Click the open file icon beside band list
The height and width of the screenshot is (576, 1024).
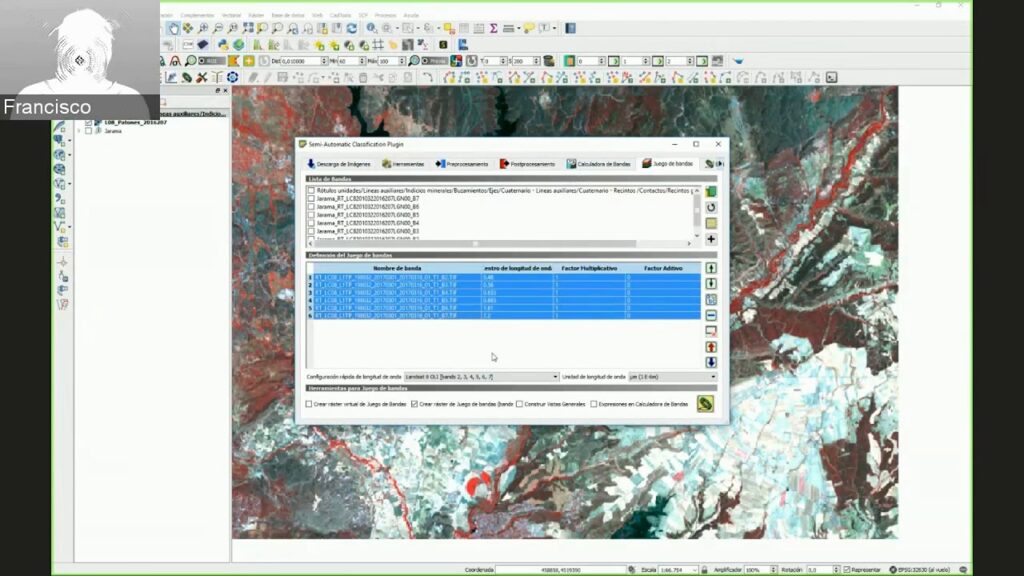pos(711,191)
